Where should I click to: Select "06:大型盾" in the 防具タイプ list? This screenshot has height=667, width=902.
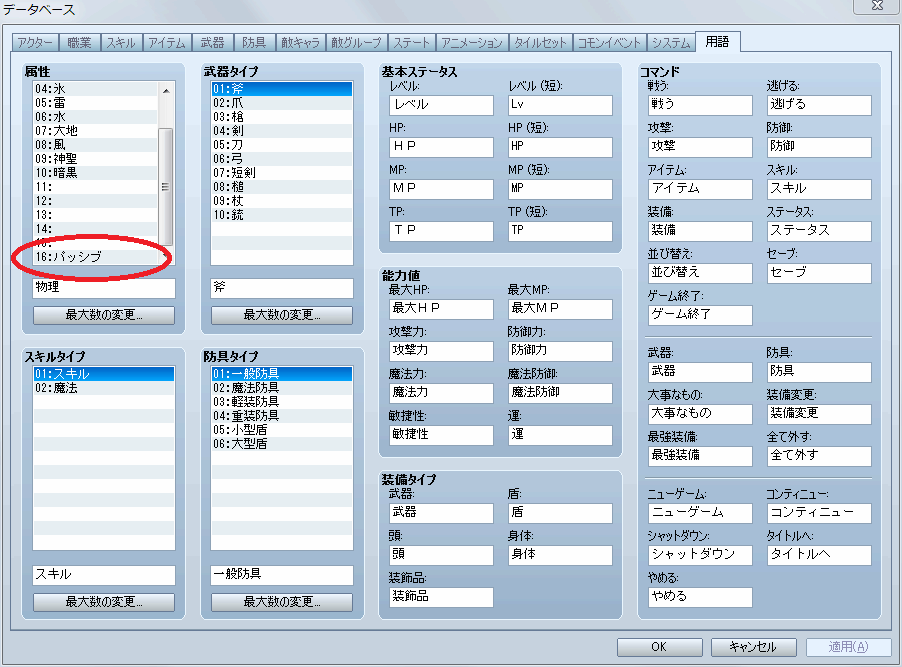click(x=282, y=444)
